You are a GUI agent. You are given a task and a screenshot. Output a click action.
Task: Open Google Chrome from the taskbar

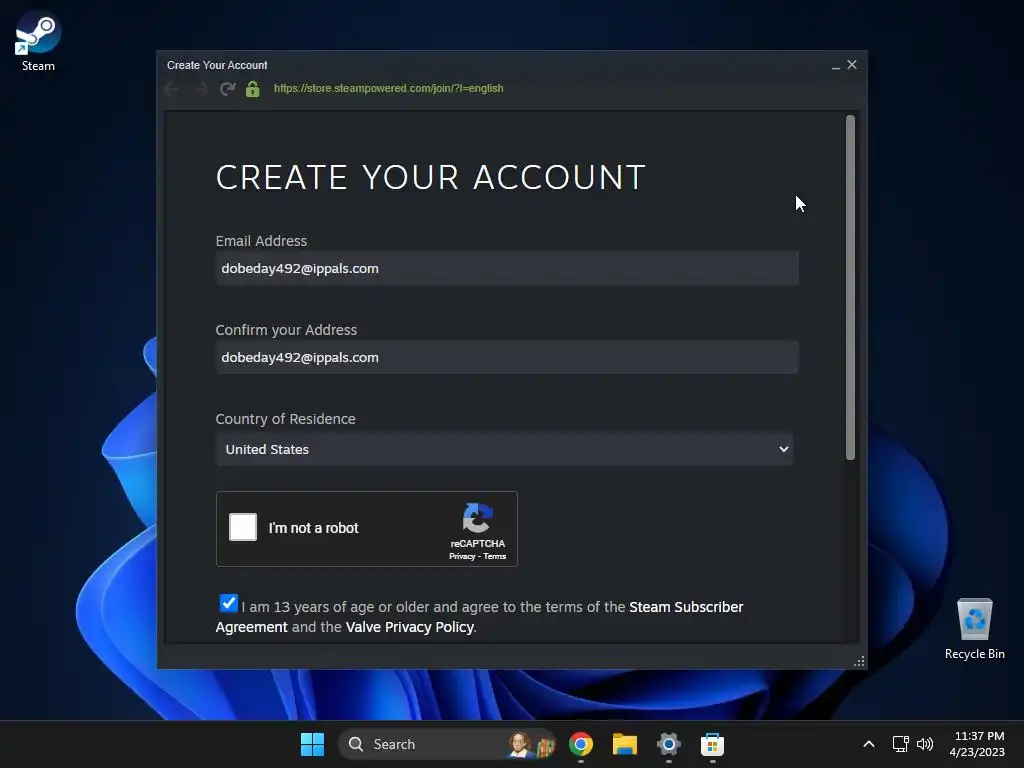[x=581, y=744]
